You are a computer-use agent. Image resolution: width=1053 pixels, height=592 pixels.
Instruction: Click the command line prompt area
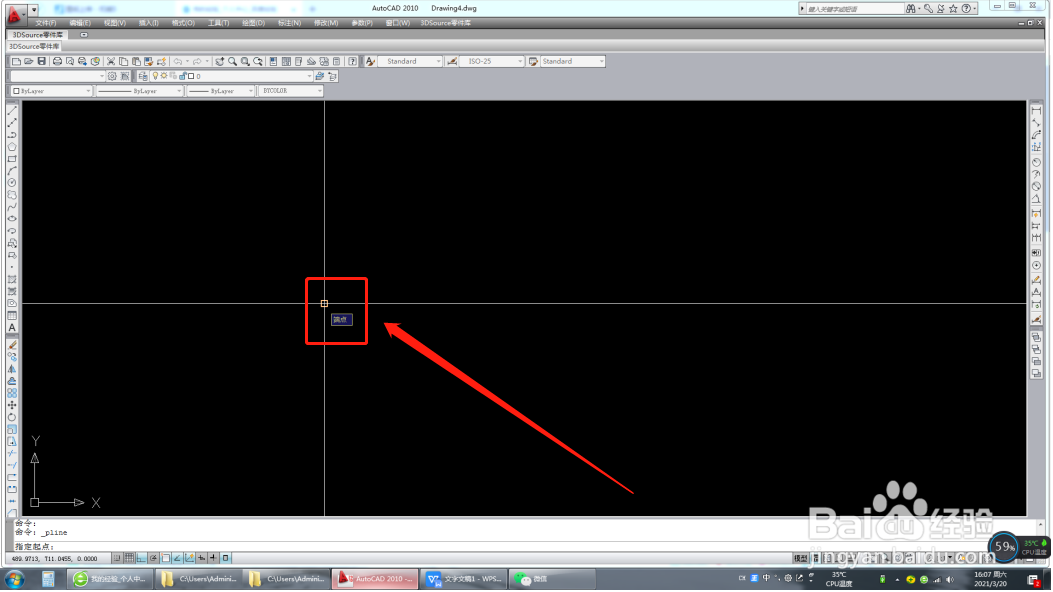tap(524, 546)
